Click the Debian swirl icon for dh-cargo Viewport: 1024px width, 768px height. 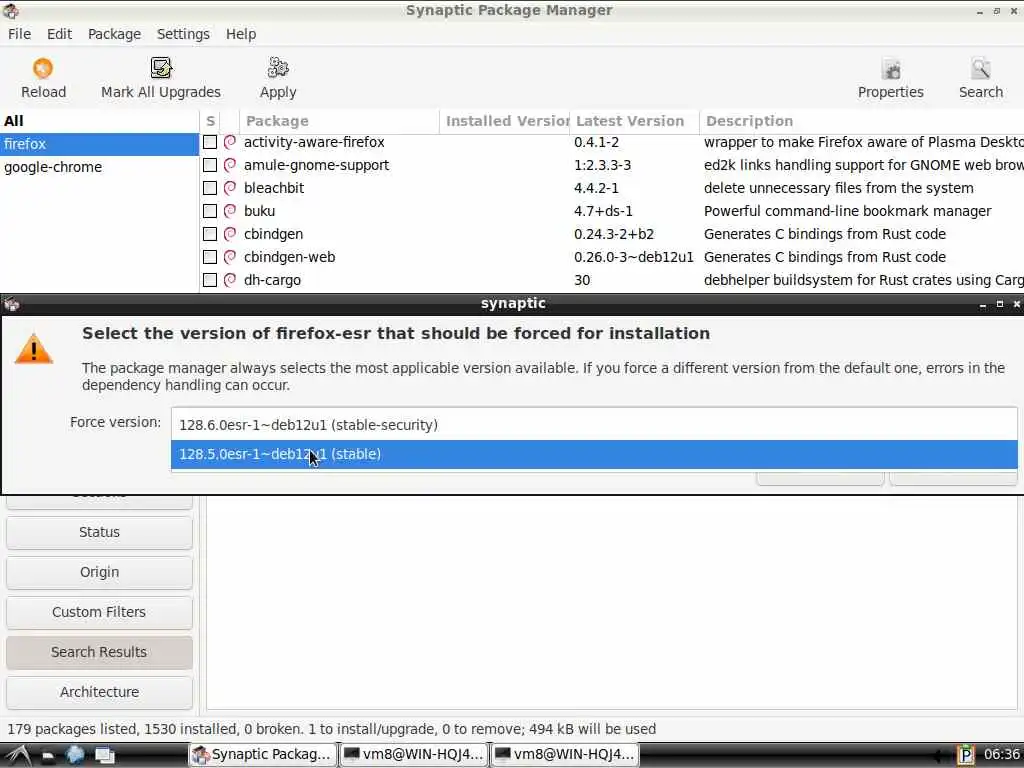tap(230, 280)
